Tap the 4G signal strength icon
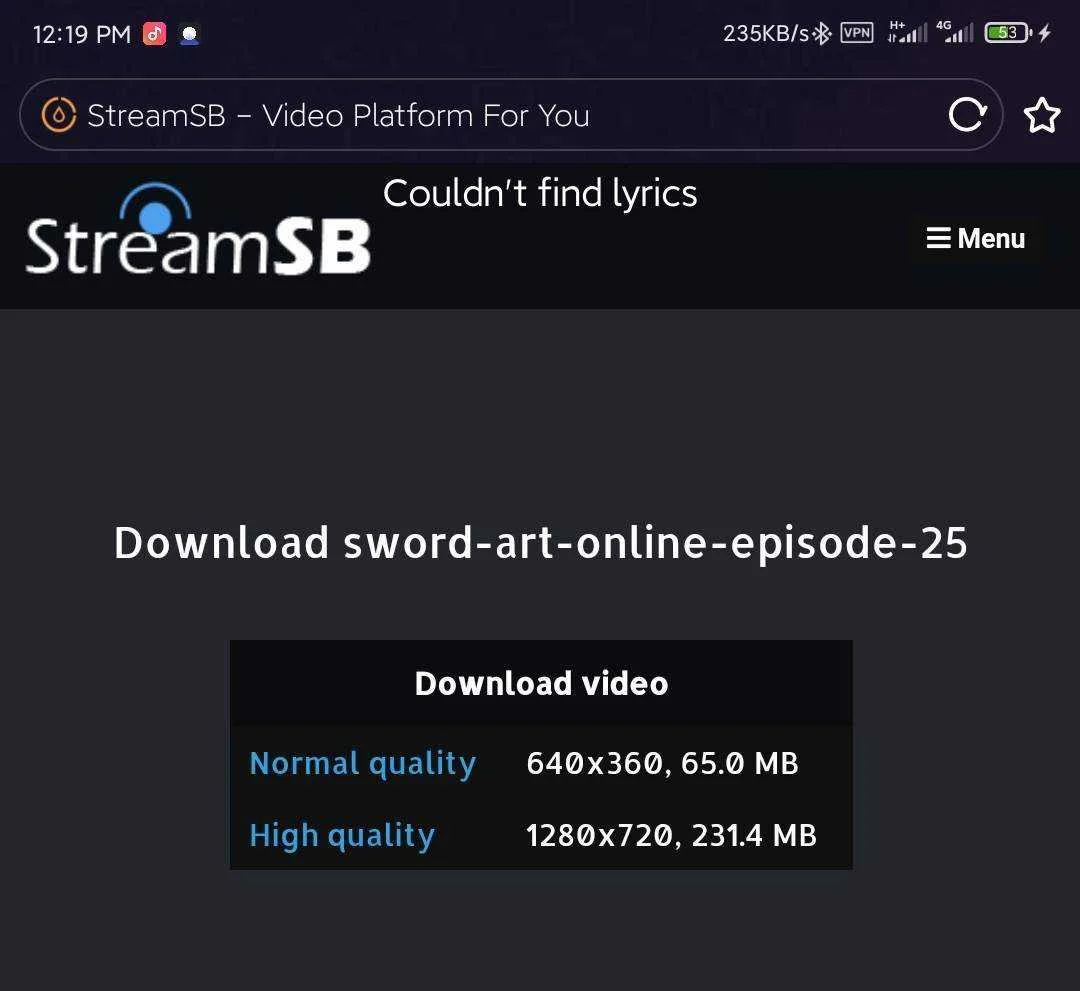1080x991 pixels. point(956,32)
